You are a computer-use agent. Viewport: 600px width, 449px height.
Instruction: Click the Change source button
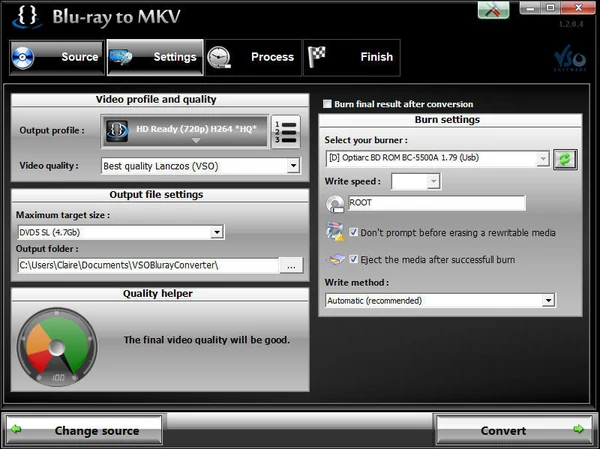point(84,431)
